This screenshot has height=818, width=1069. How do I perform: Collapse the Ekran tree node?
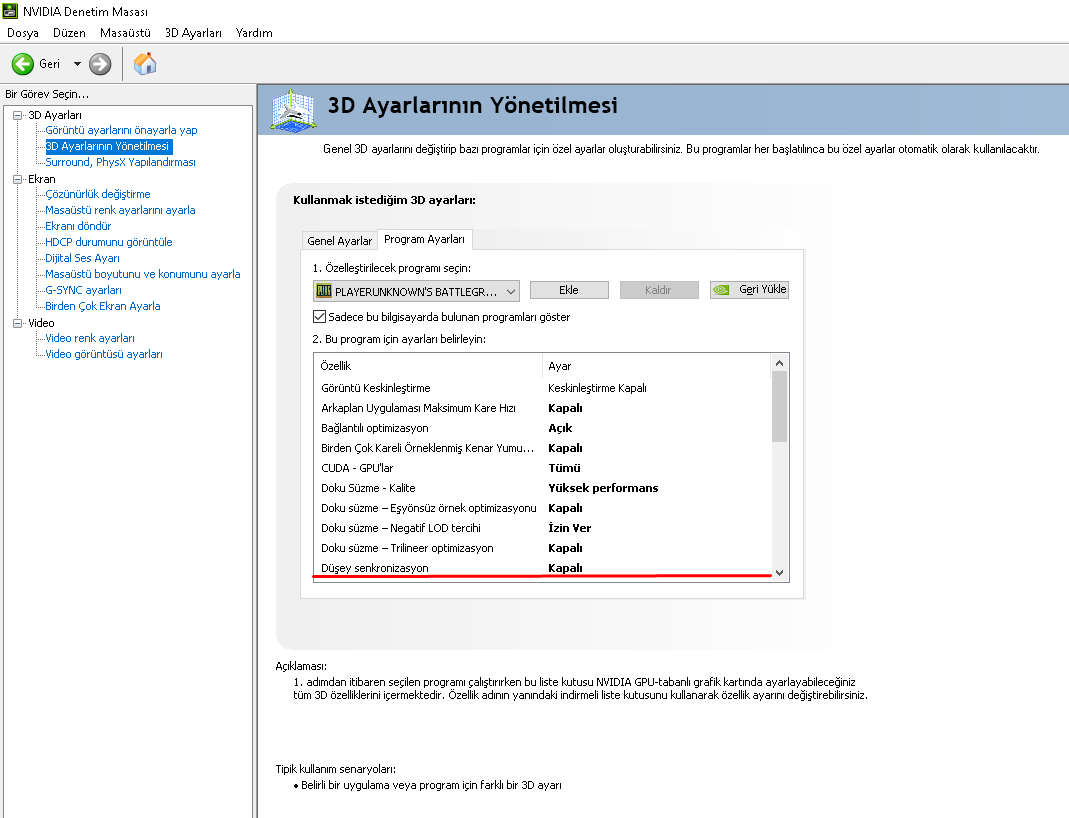18,179
